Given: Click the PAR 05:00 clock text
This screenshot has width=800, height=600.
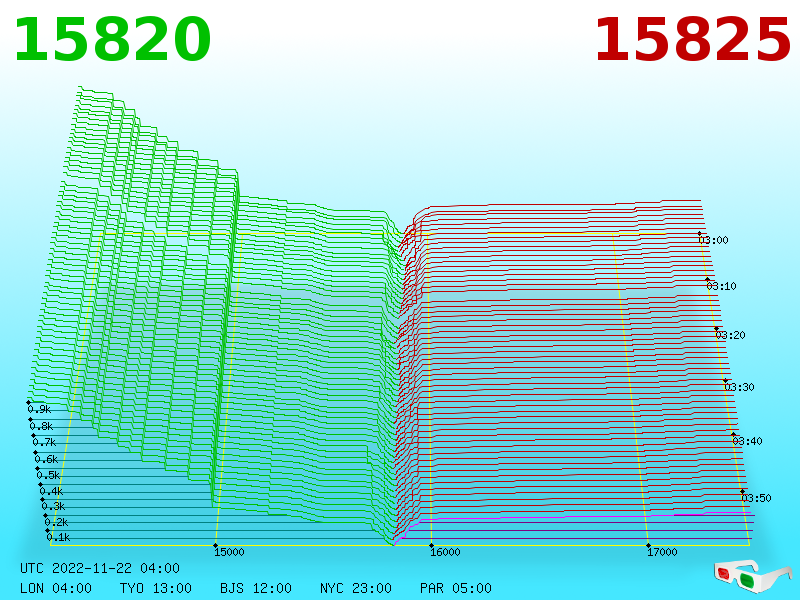Looking at the screenshot, I should click(456, 588).
